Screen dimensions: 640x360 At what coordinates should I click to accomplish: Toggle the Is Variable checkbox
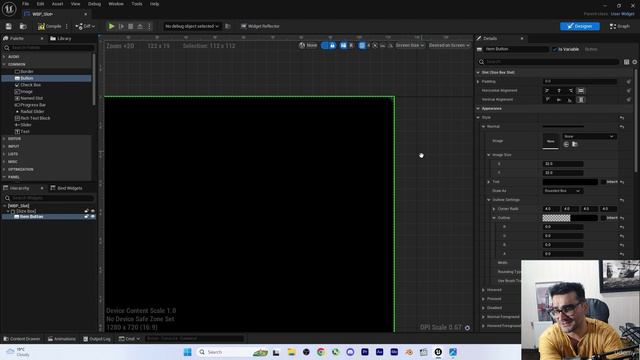[555, 49]
